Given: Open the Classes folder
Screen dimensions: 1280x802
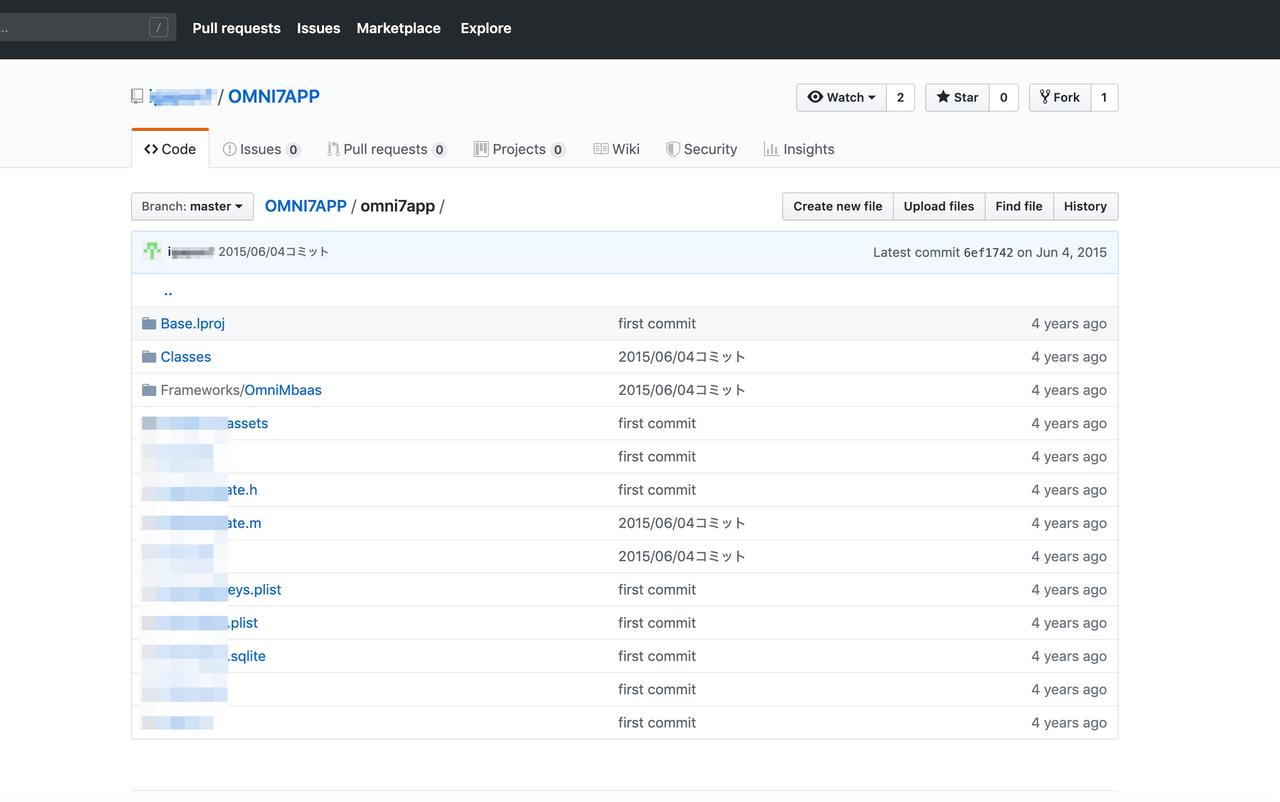Looking at the screenshot, I should pos(186,357).
